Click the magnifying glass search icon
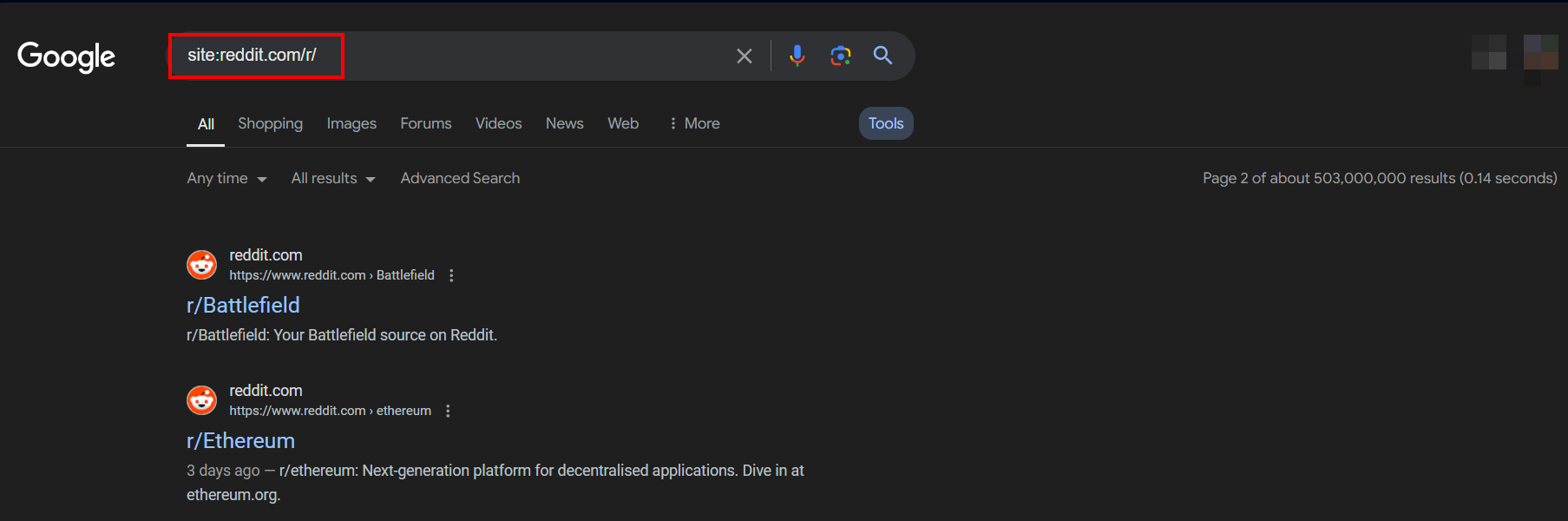This screenshot has width=1568, height=521. pyautogui.click(x=882, y=56)
